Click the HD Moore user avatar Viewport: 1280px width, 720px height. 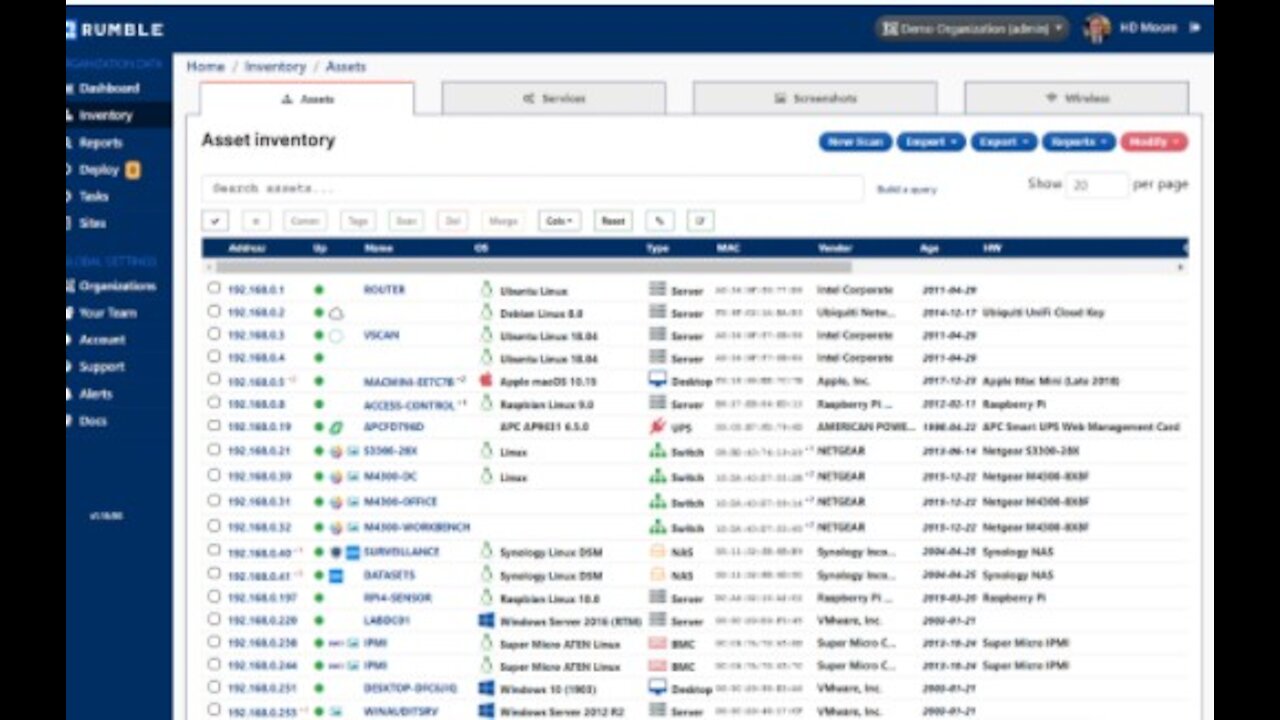1097,28
